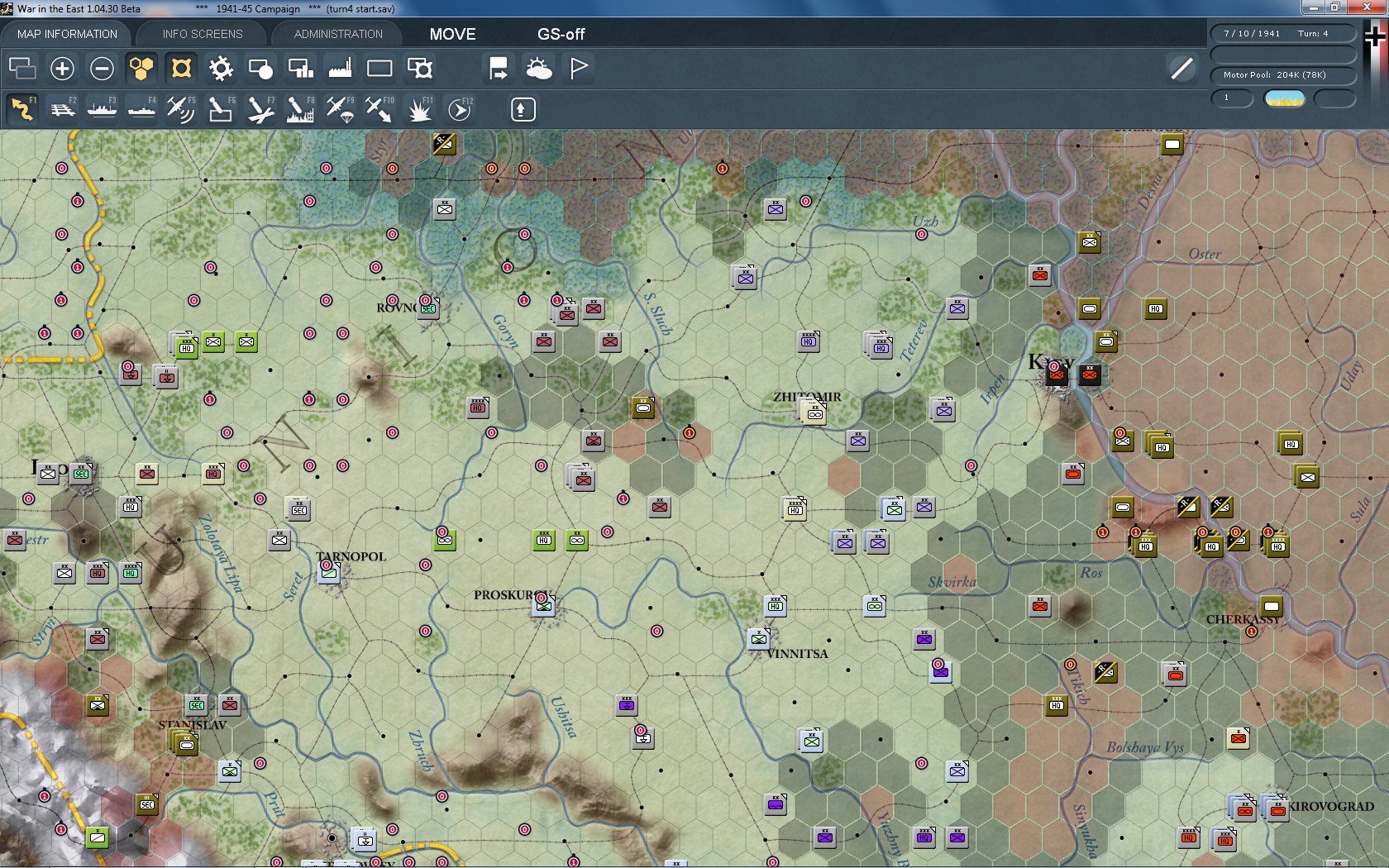Click the flag with arrow icon
Screen dimensions: 1389x868
tap(499, 68)
